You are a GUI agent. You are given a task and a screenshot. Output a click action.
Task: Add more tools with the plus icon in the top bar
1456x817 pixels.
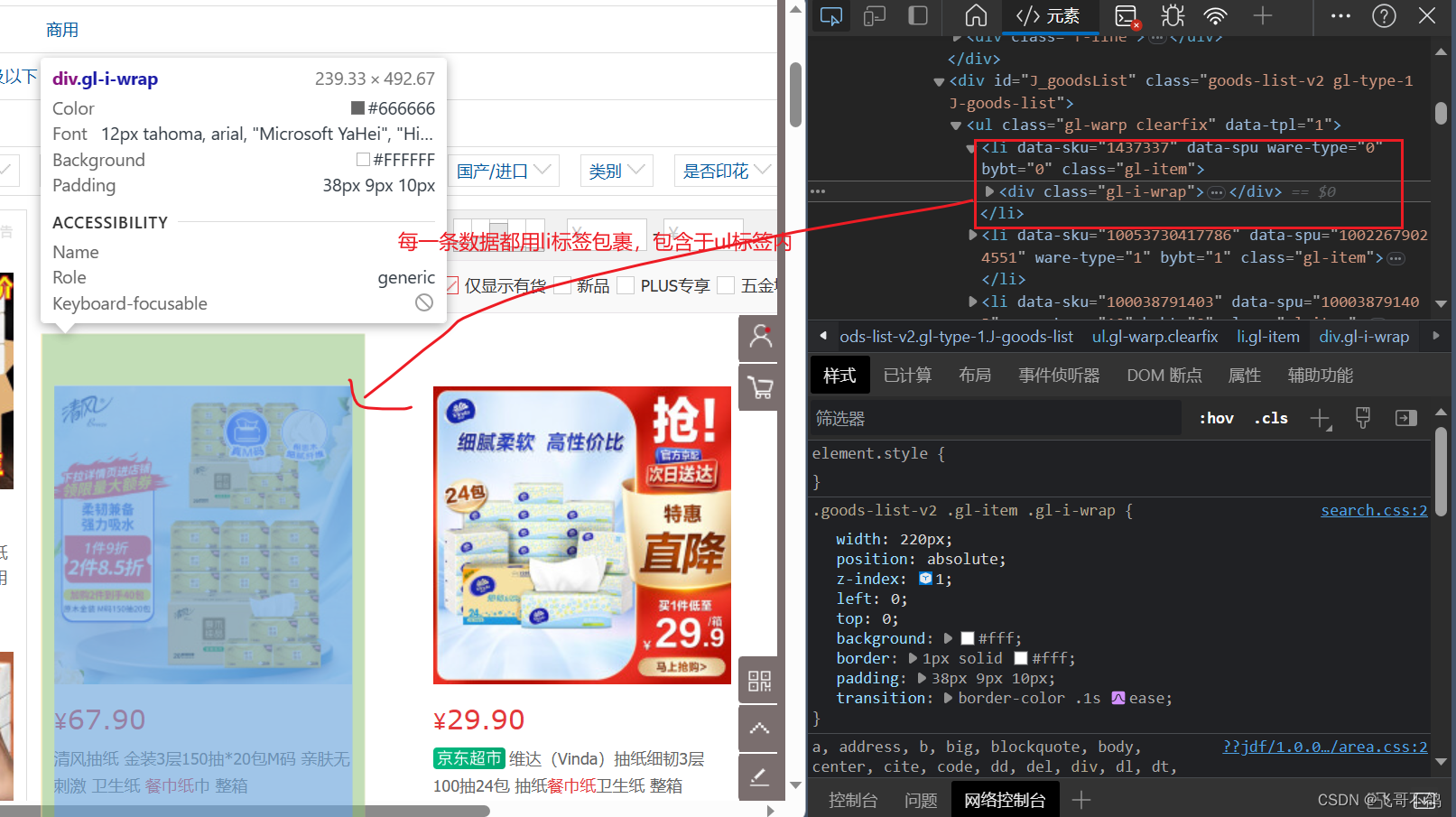tap(1262, 15)
